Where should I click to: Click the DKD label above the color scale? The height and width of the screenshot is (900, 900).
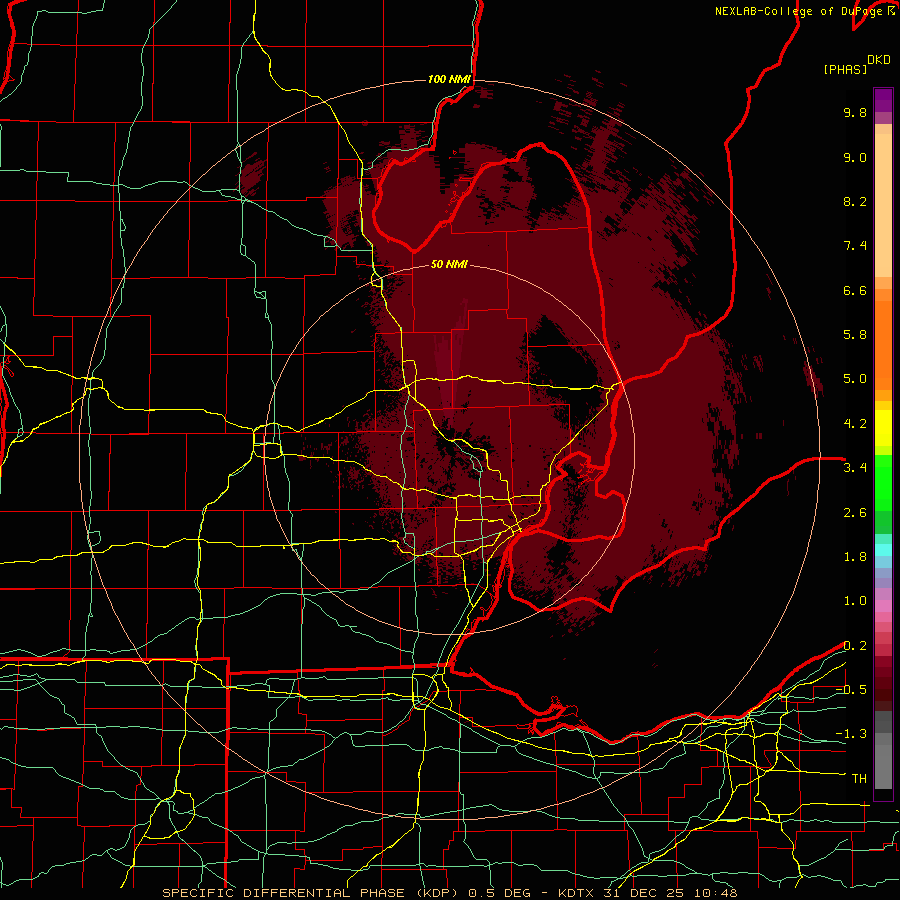879,60
